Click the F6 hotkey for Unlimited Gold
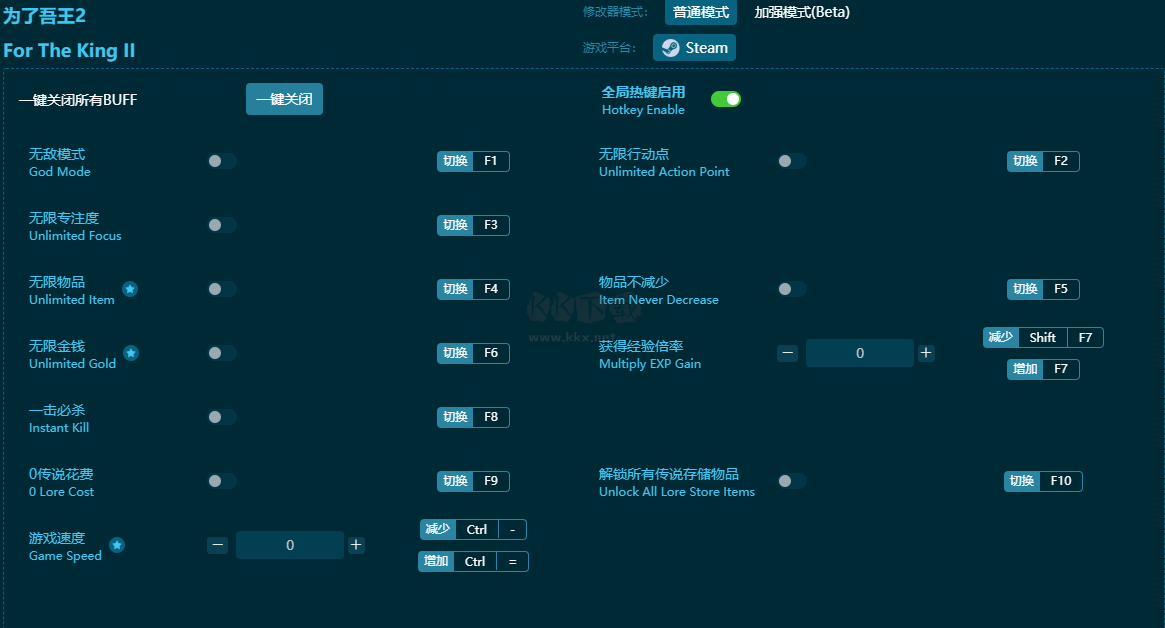The width and height of the screenshot is (1165, 628). (473, 353)
